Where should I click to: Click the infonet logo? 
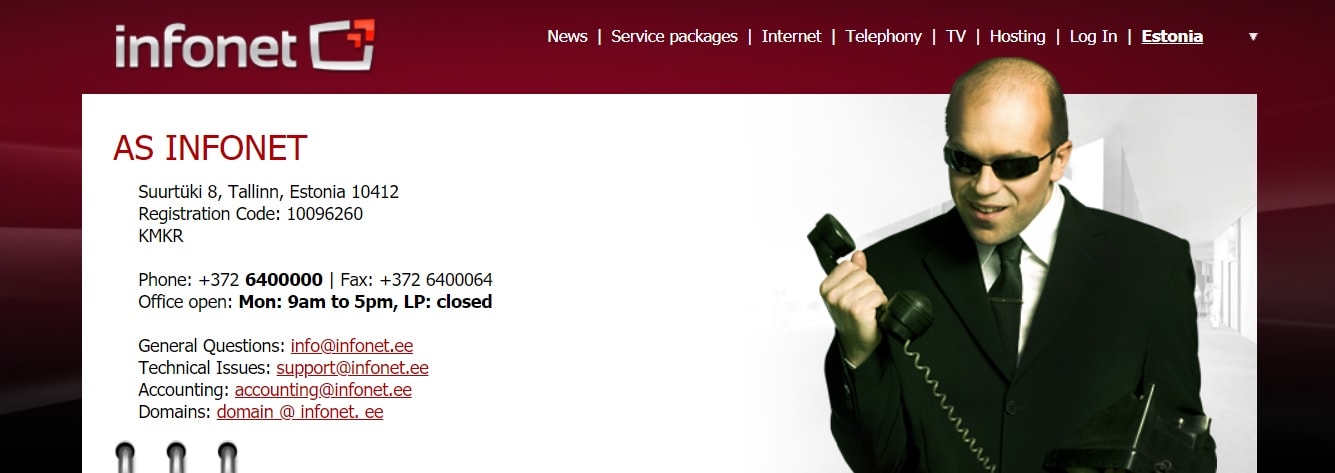point(245,46)
